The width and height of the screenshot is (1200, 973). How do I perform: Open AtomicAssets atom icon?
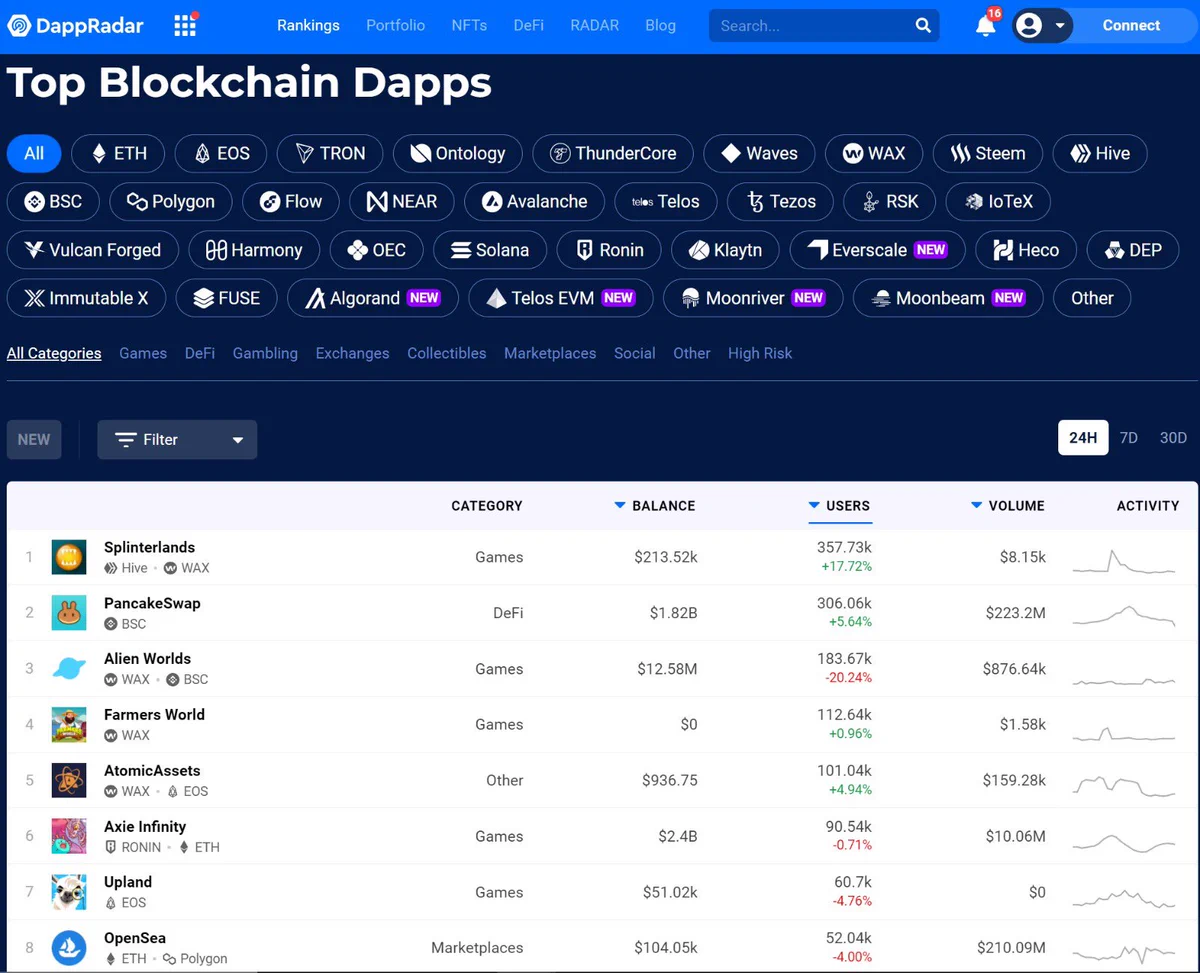pyautogui.click(x=69, y=780)
